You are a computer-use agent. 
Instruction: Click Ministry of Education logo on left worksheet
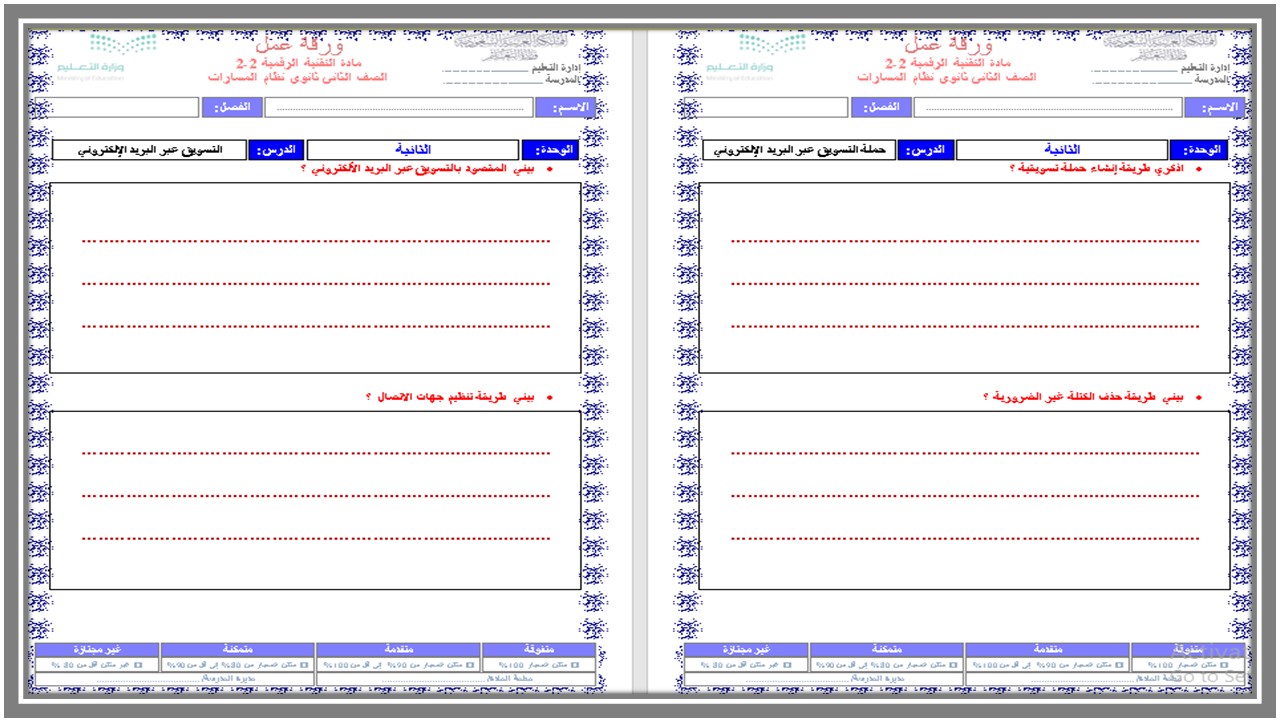(x=108, y=55)
